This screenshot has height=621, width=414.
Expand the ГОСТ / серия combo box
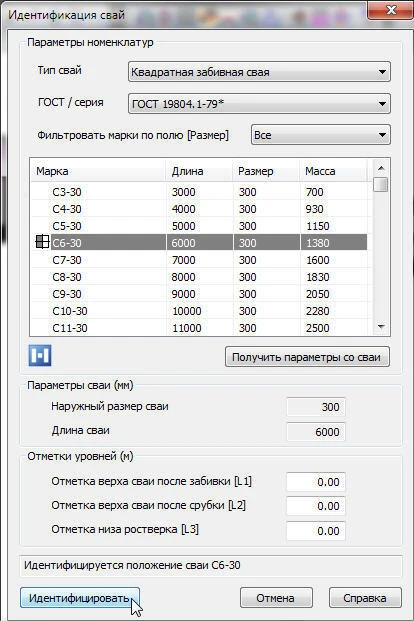[259, 104]
